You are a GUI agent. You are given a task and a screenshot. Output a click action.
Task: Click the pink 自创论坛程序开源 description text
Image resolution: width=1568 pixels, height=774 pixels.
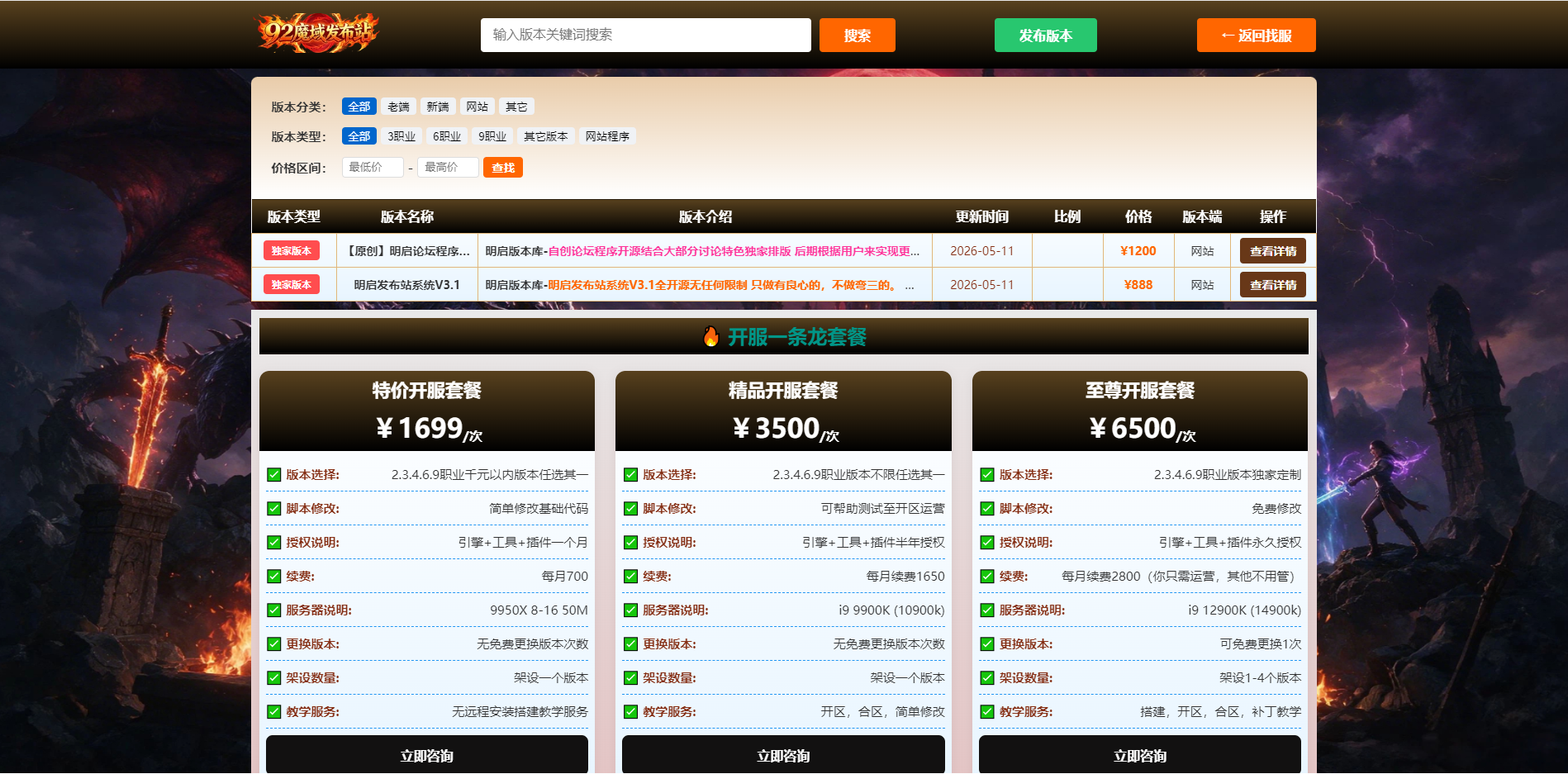(734, 251)
